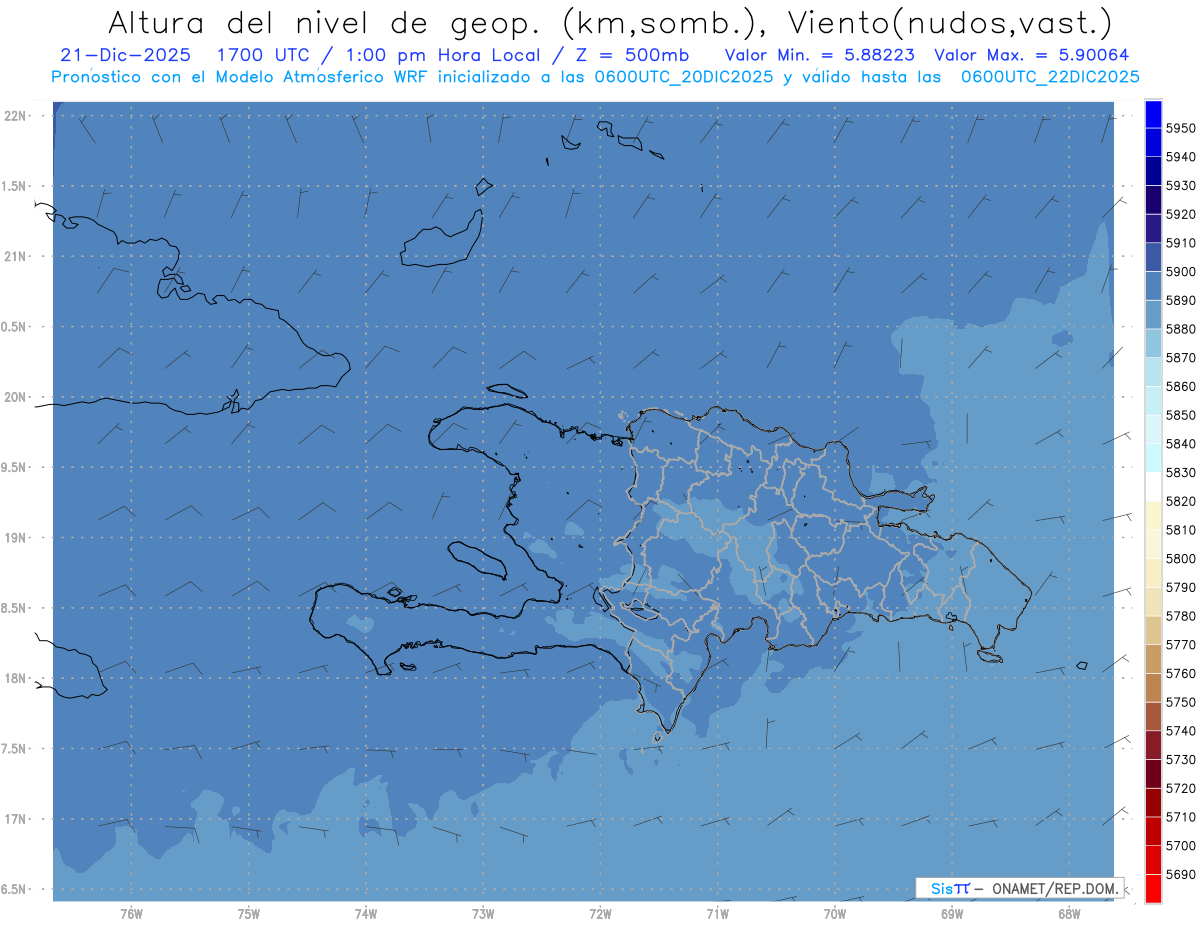
Task: Click the '69W' longitude label
Action: click(952, 913)
